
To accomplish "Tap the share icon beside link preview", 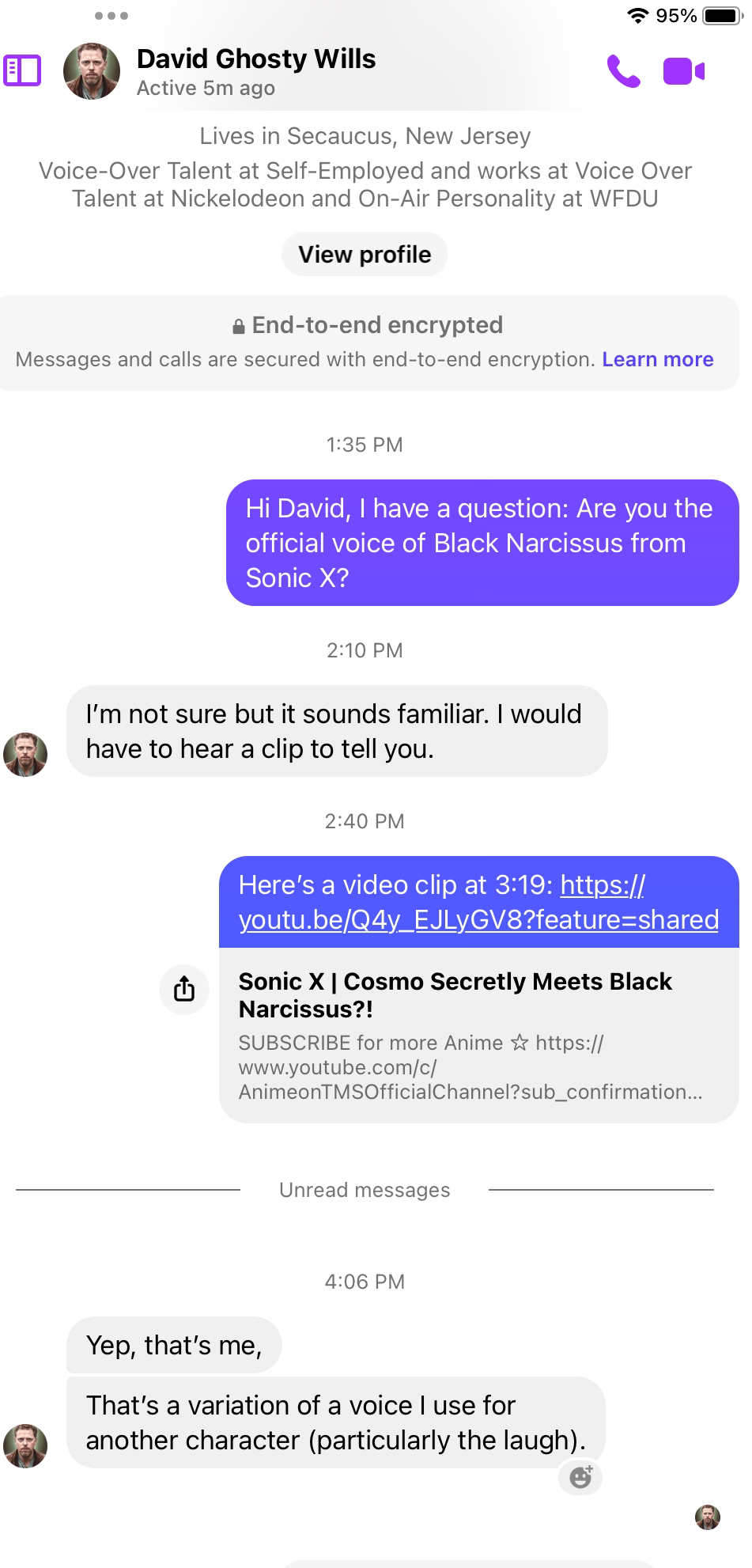I will coord(184,988).
